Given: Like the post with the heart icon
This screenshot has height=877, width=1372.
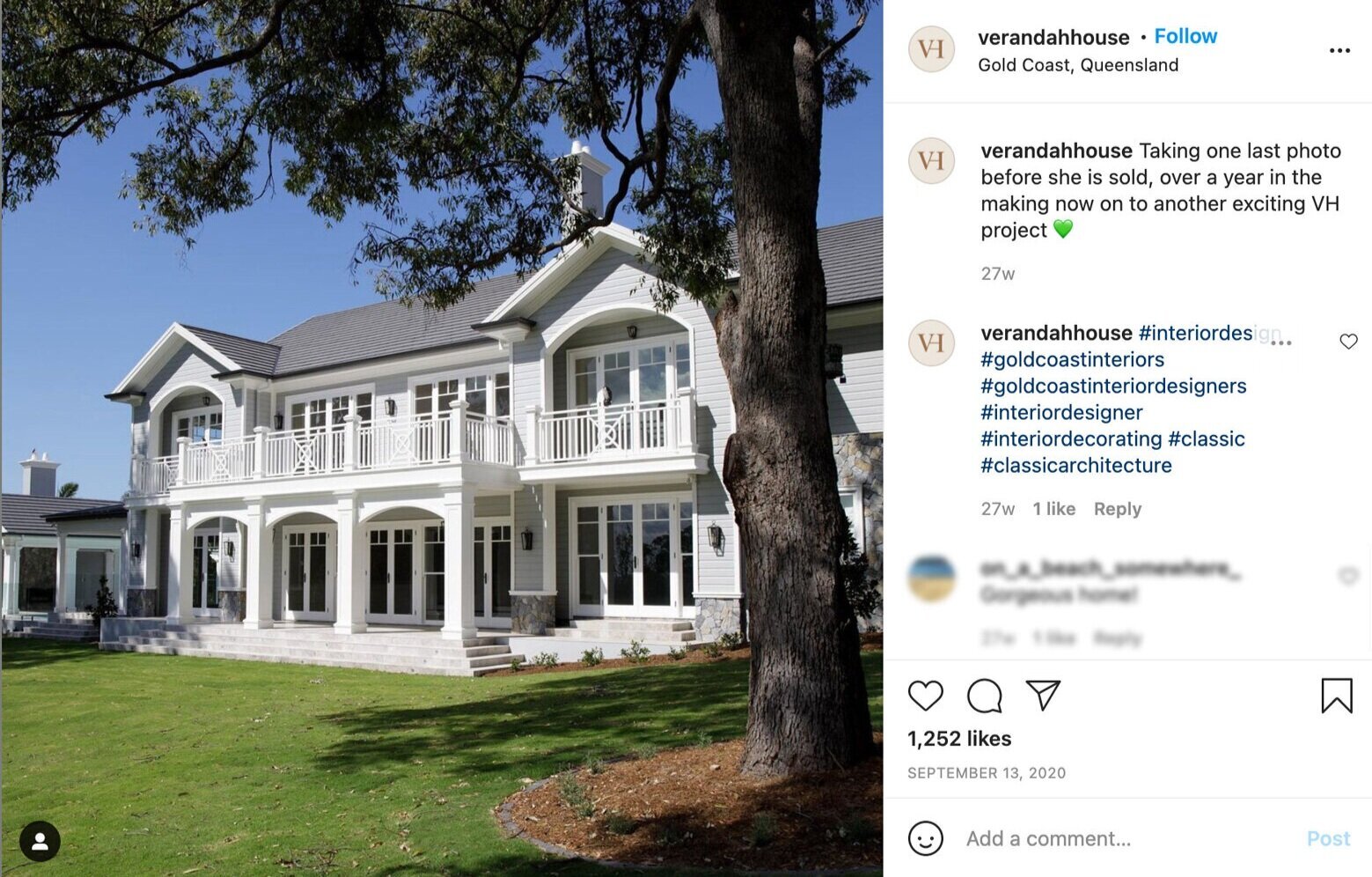Looking at the screenshot, I should (x=925, y=696).
